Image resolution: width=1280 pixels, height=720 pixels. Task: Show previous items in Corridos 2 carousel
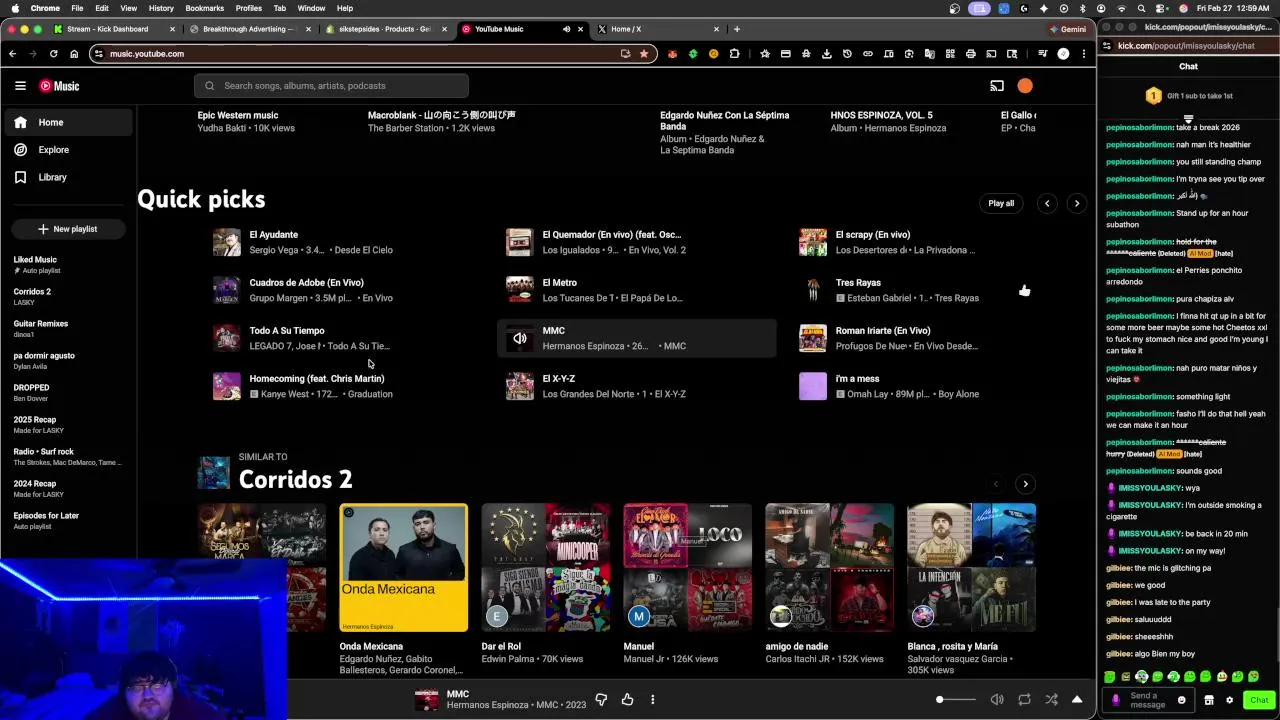(x=995, y=484)
